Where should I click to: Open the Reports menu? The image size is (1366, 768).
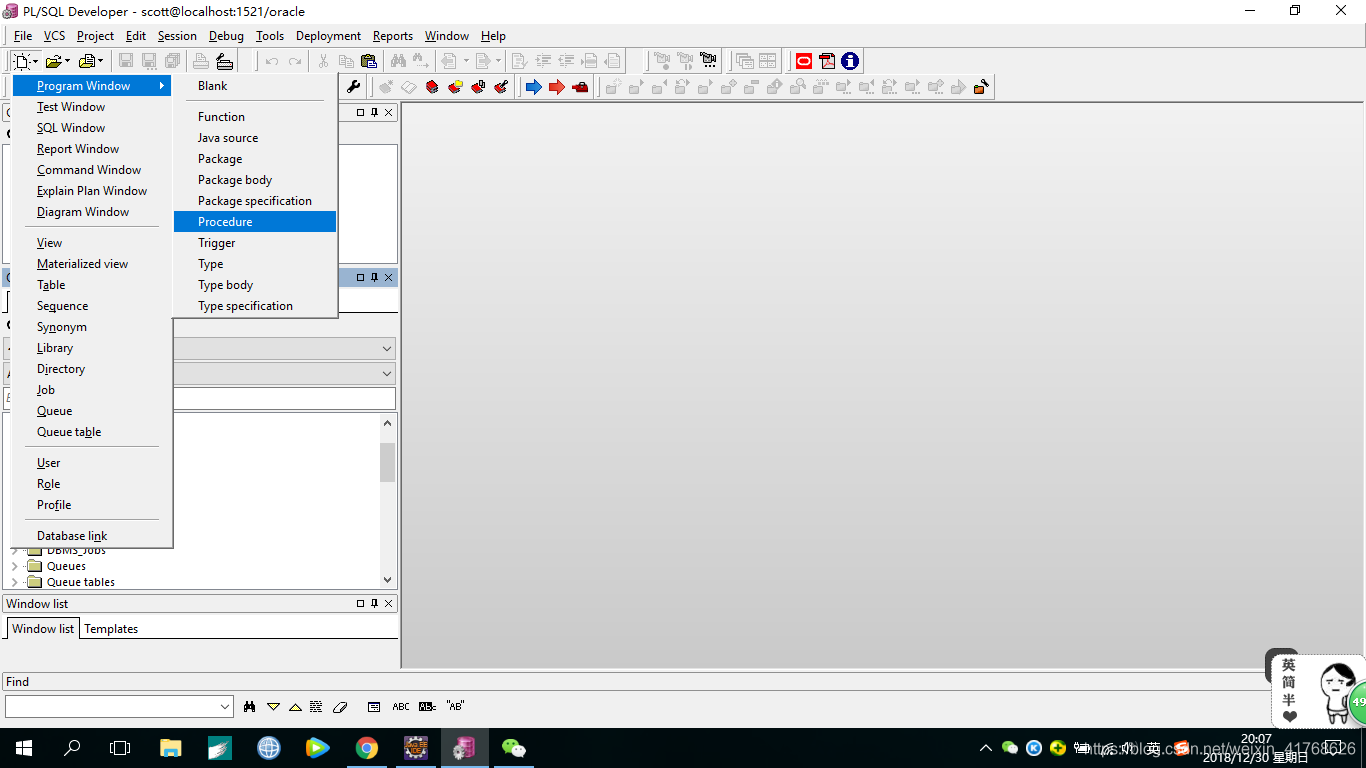pyautogui.click(x=393, y=36)
